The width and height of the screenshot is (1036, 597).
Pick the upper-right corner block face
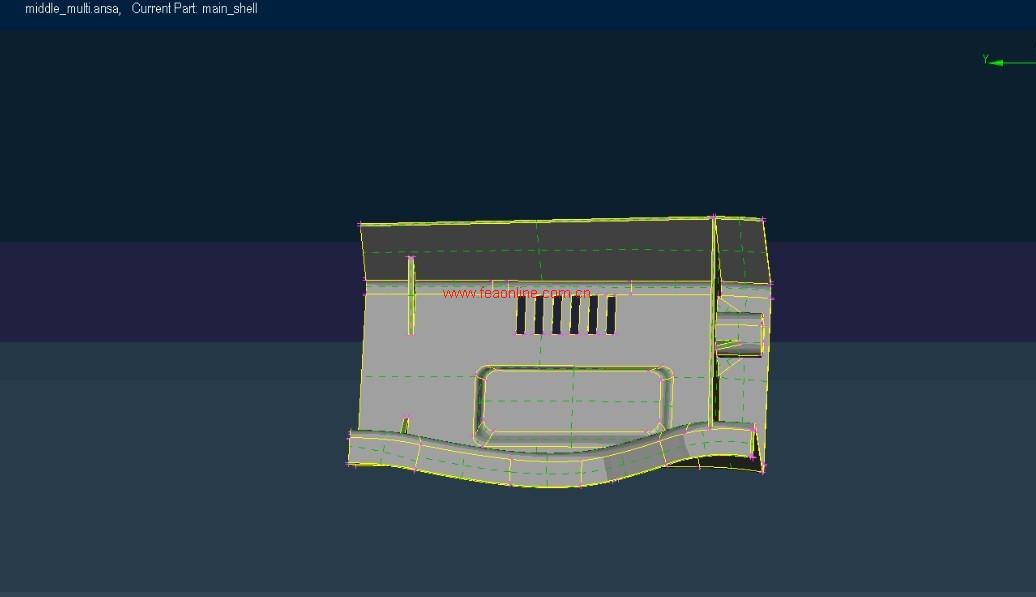[741, 250]
